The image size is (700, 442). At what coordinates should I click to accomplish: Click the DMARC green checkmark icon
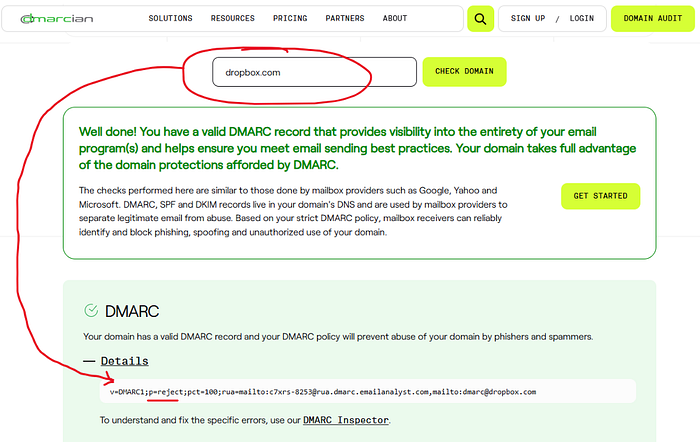coord(91,310)
